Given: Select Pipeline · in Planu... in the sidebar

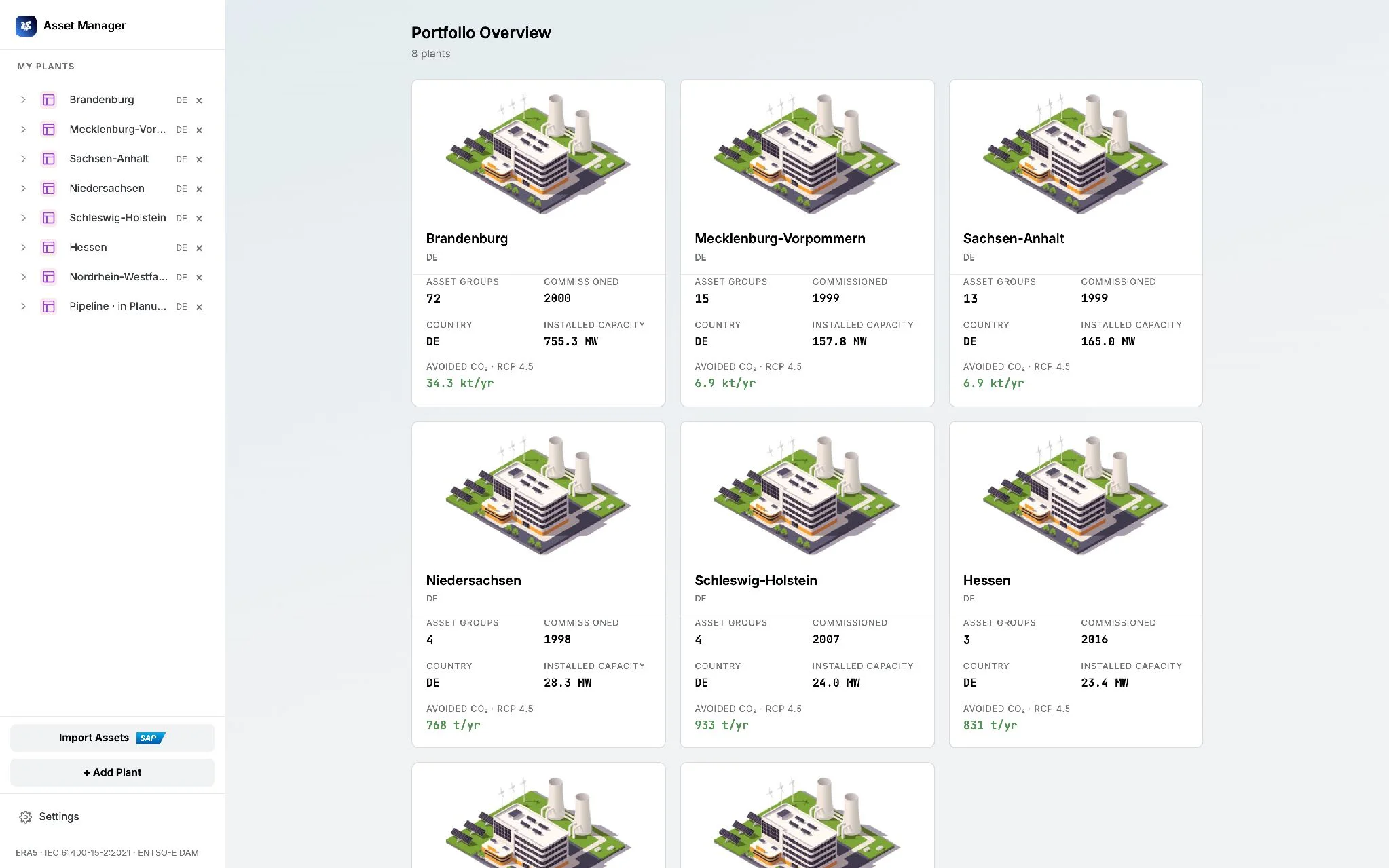Looking at the screenshot, I should pyautogui.click(x=117, y=307).
